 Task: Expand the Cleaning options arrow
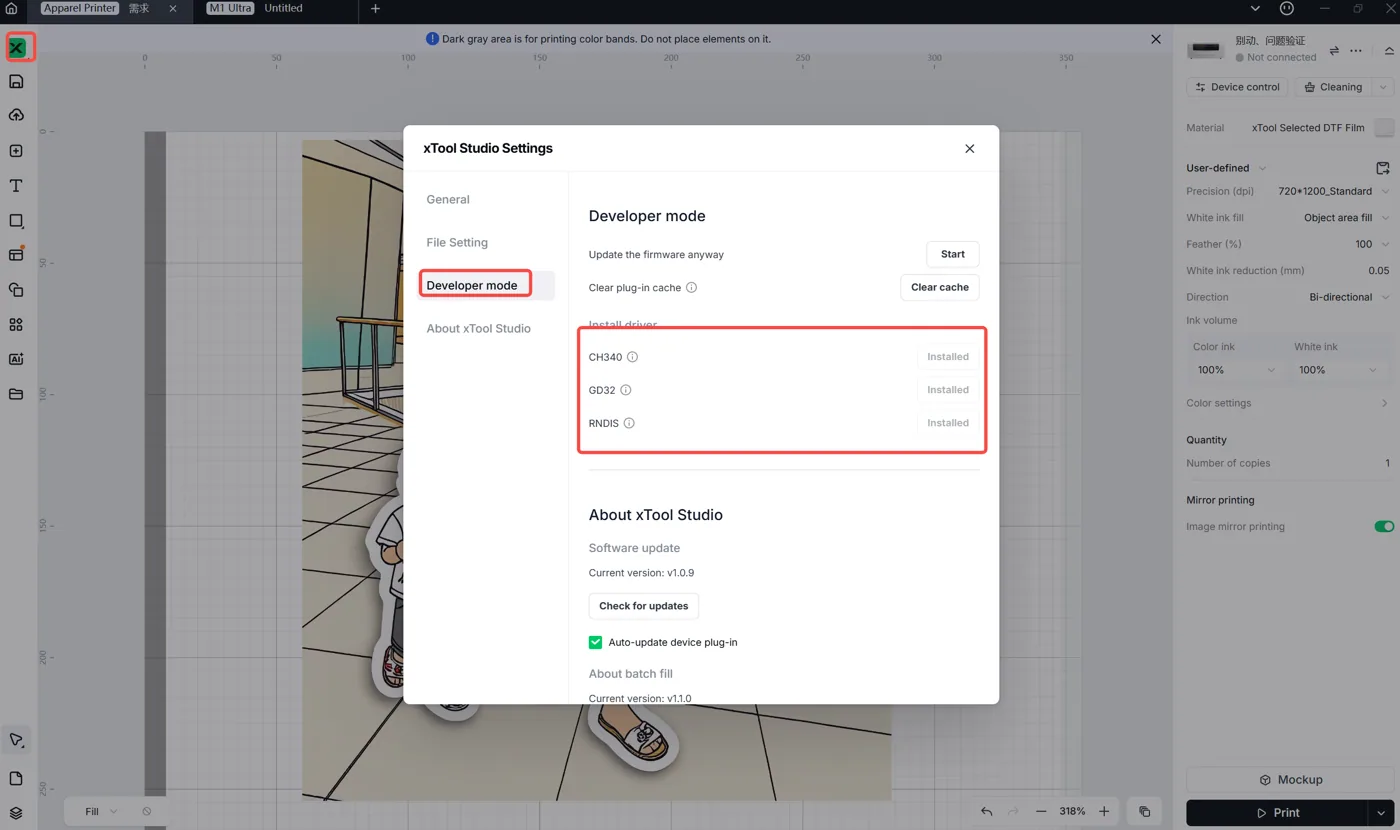(1383, 87)
